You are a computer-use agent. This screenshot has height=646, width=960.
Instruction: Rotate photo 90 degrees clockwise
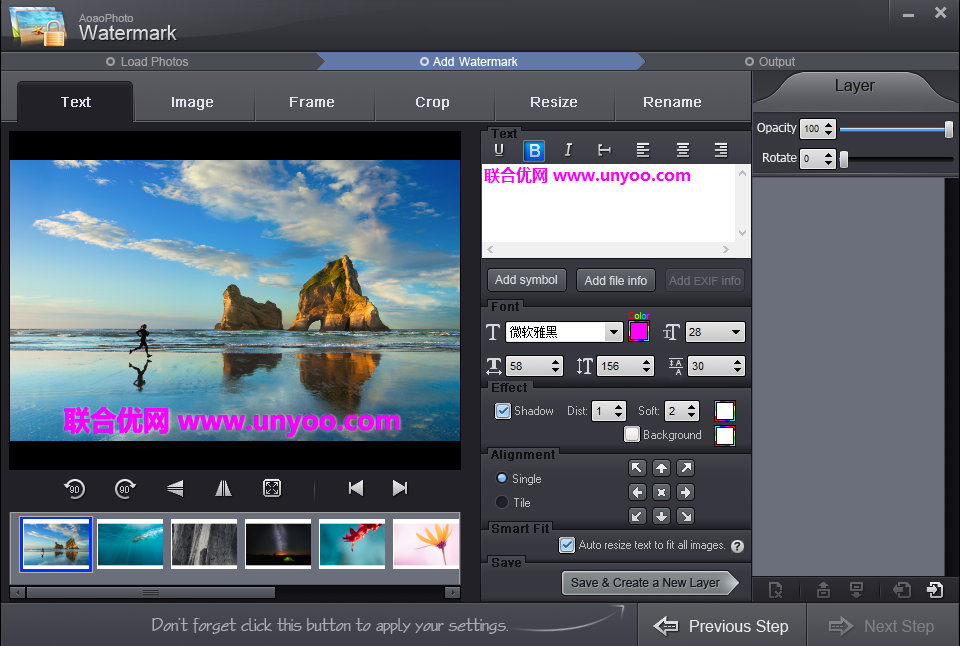(125, 488)
